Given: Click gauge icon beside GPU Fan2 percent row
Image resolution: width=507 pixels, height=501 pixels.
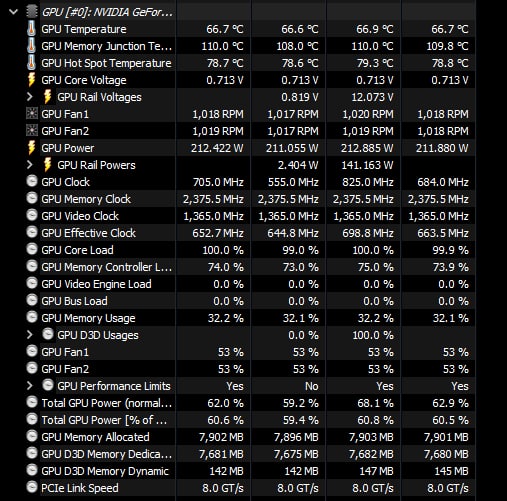Looking at the screenshot, I should (32, 368).
